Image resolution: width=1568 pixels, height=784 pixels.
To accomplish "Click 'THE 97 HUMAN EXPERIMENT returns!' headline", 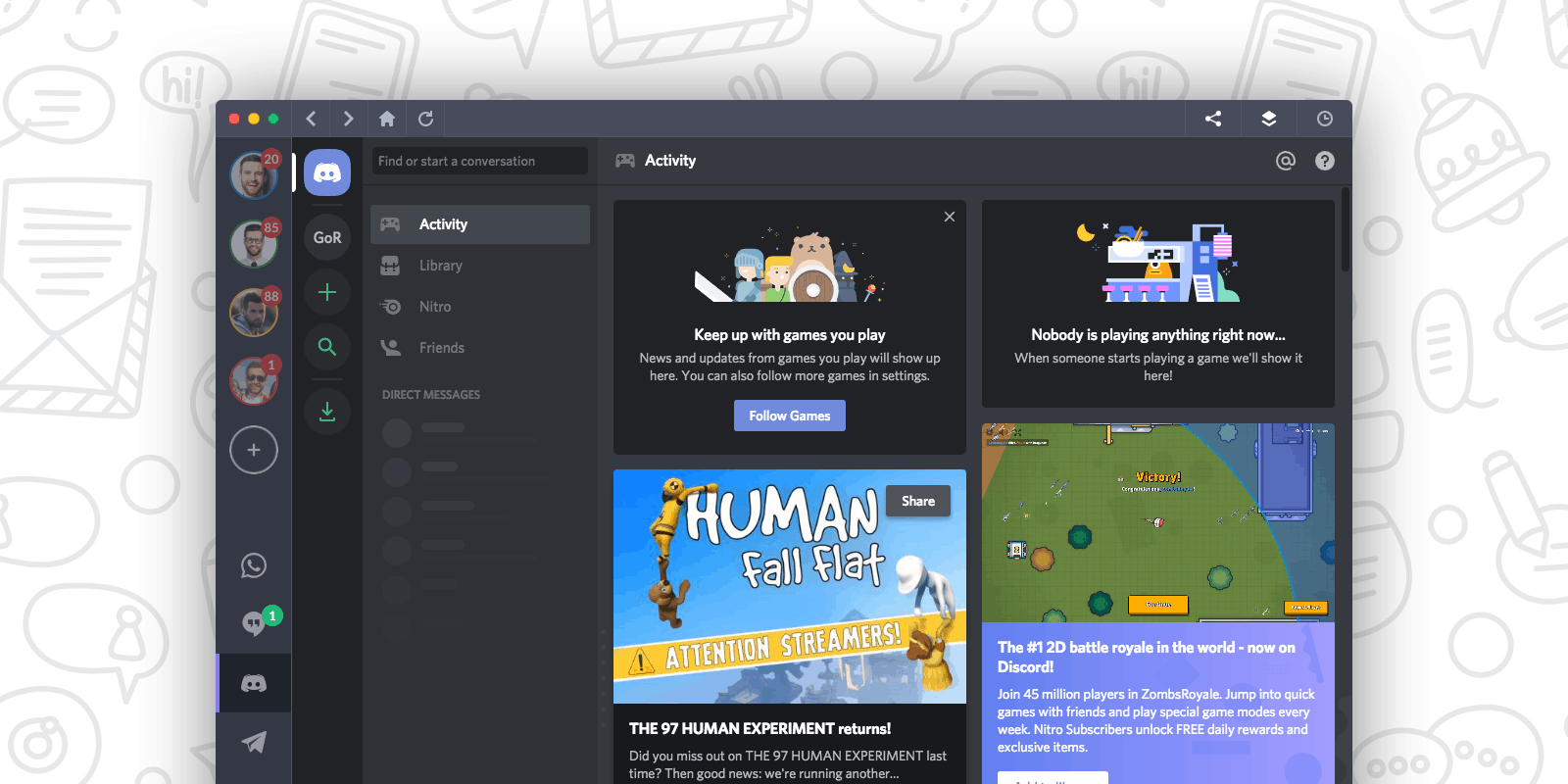I will [760, 728].
